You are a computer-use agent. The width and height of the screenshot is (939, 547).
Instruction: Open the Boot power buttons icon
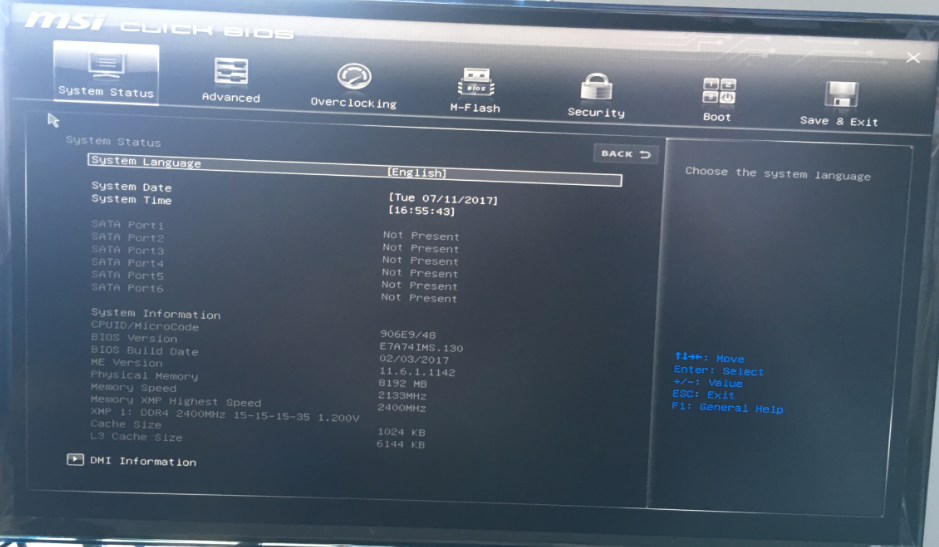click(x=719, y=91)
